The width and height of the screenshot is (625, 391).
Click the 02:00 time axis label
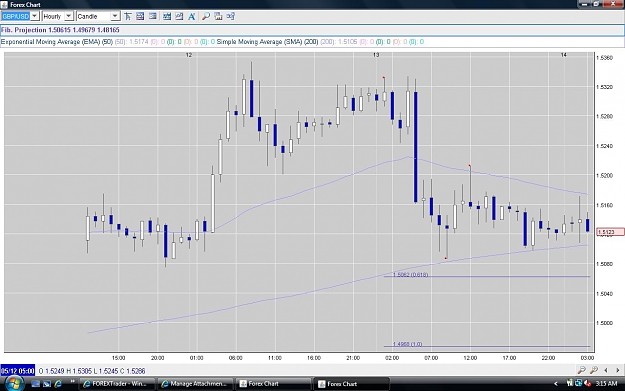pos(392,358)
